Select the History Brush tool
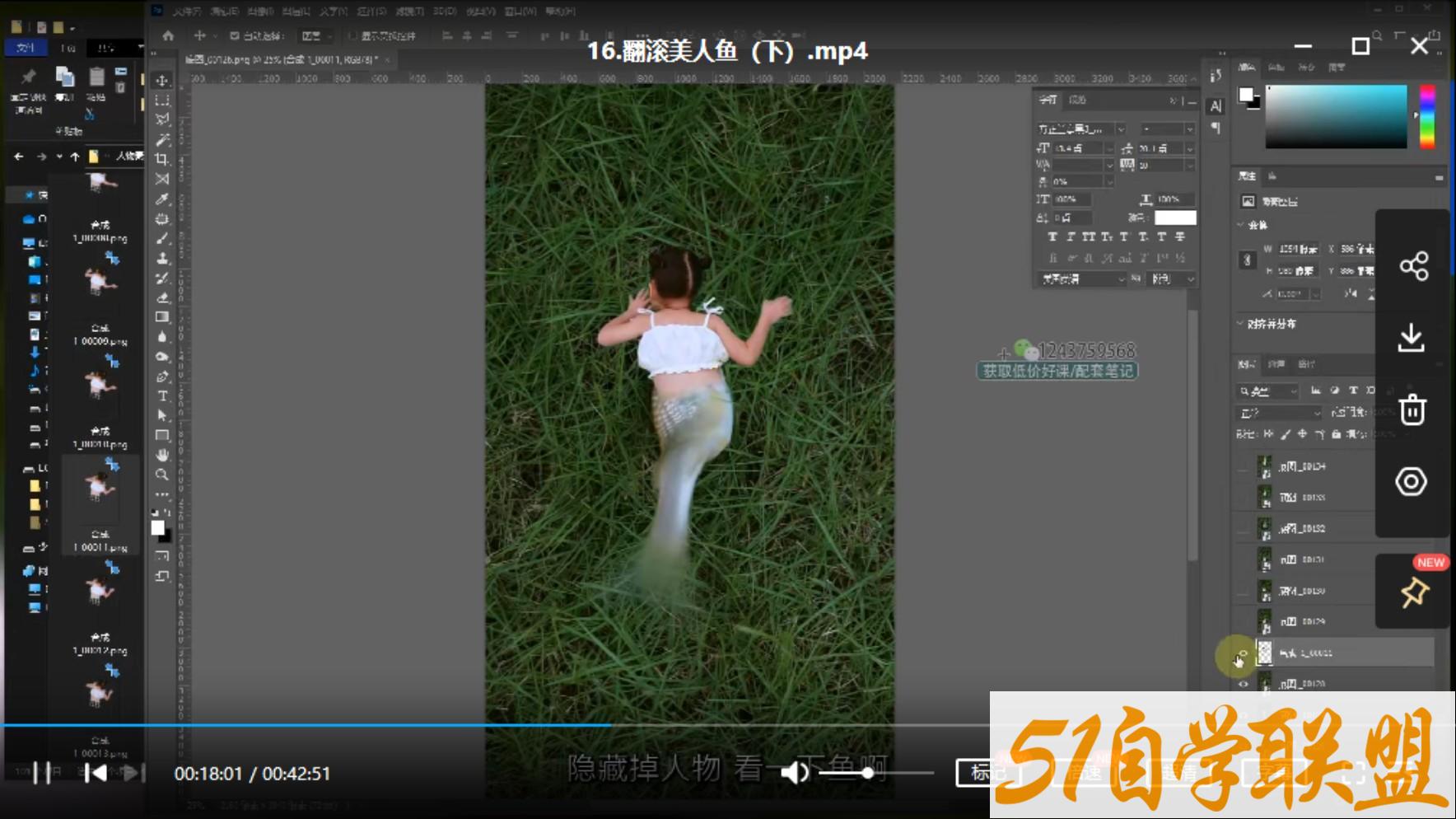 (x=162, y=278)
